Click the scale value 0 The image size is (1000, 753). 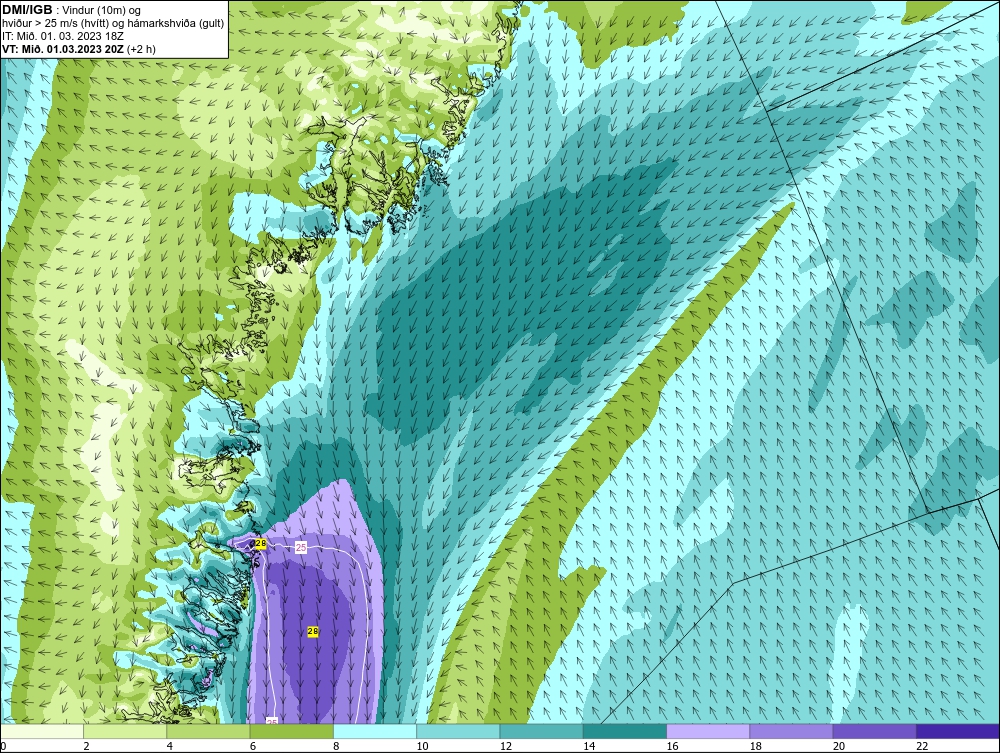[x=3, y=746]
